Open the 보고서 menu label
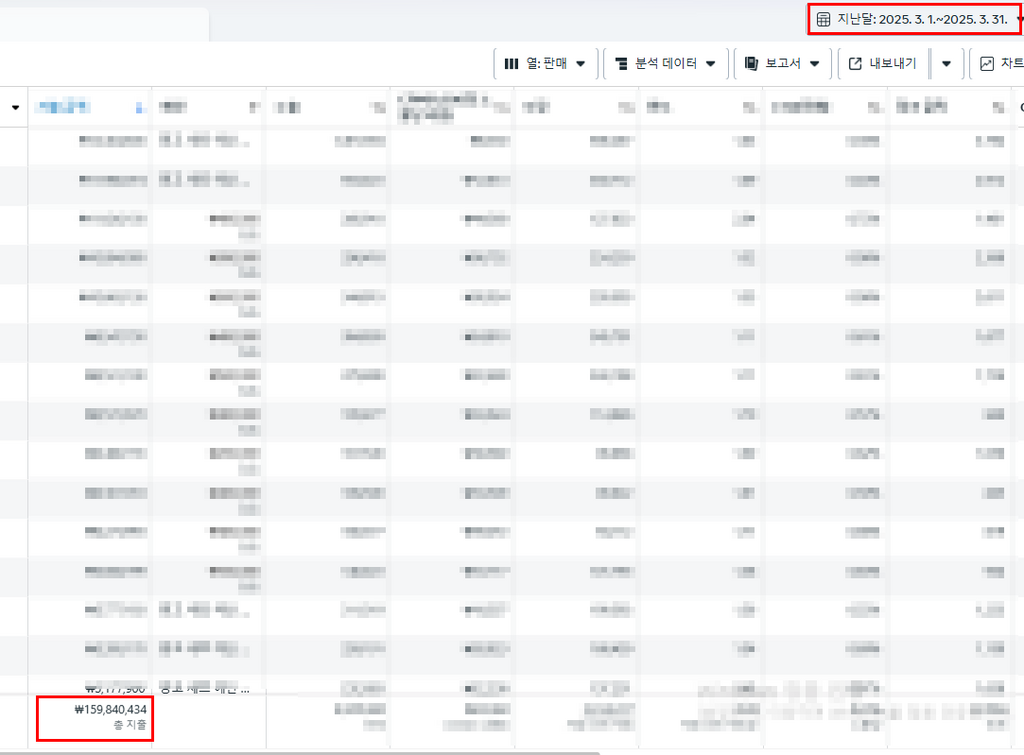This screenshot has height=755, width=1024. [785, 64]
